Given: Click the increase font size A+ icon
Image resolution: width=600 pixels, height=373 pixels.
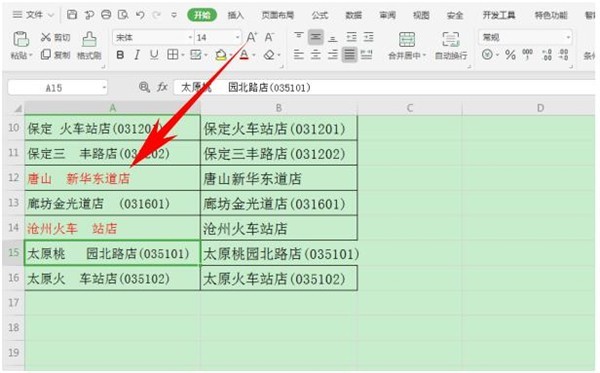Looking at the screenshot, I should pyautogui.click(x=251, y=37).
